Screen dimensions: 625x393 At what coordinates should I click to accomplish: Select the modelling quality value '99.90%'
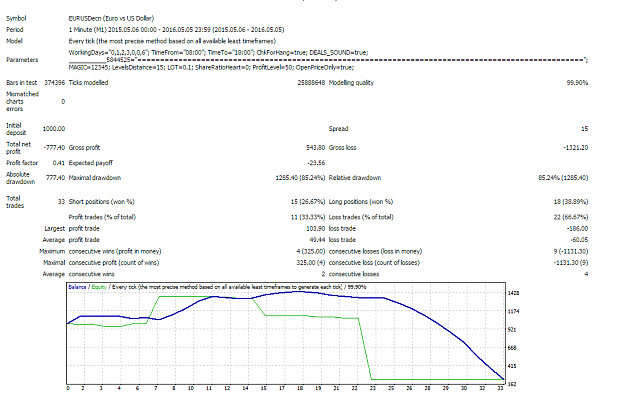pos(578,83)
